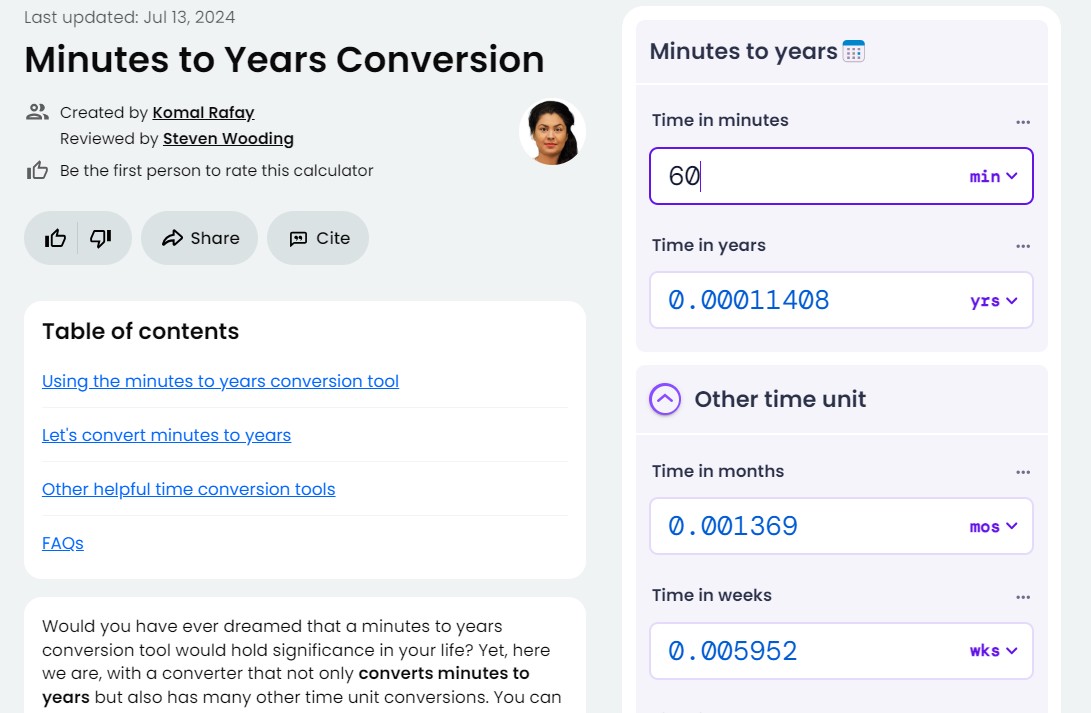Click the Cite button
The image size is (1091, 713).
(x=318, y=238)
